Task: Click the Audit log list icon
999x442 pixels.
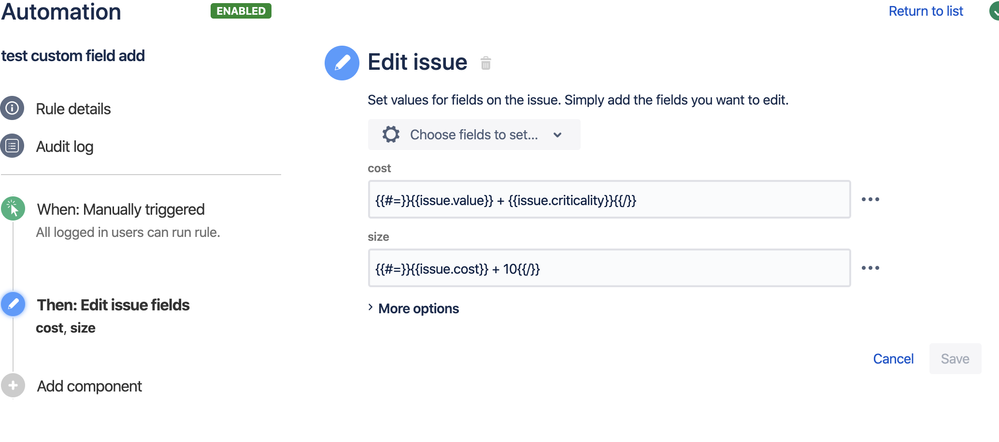Action: (x=13, y=146)
